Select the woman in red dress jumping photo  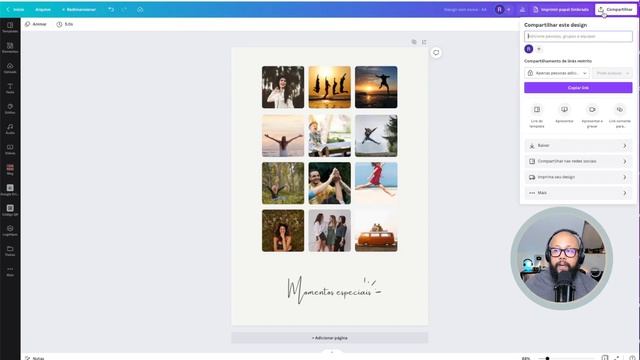[x=376, y=183]
